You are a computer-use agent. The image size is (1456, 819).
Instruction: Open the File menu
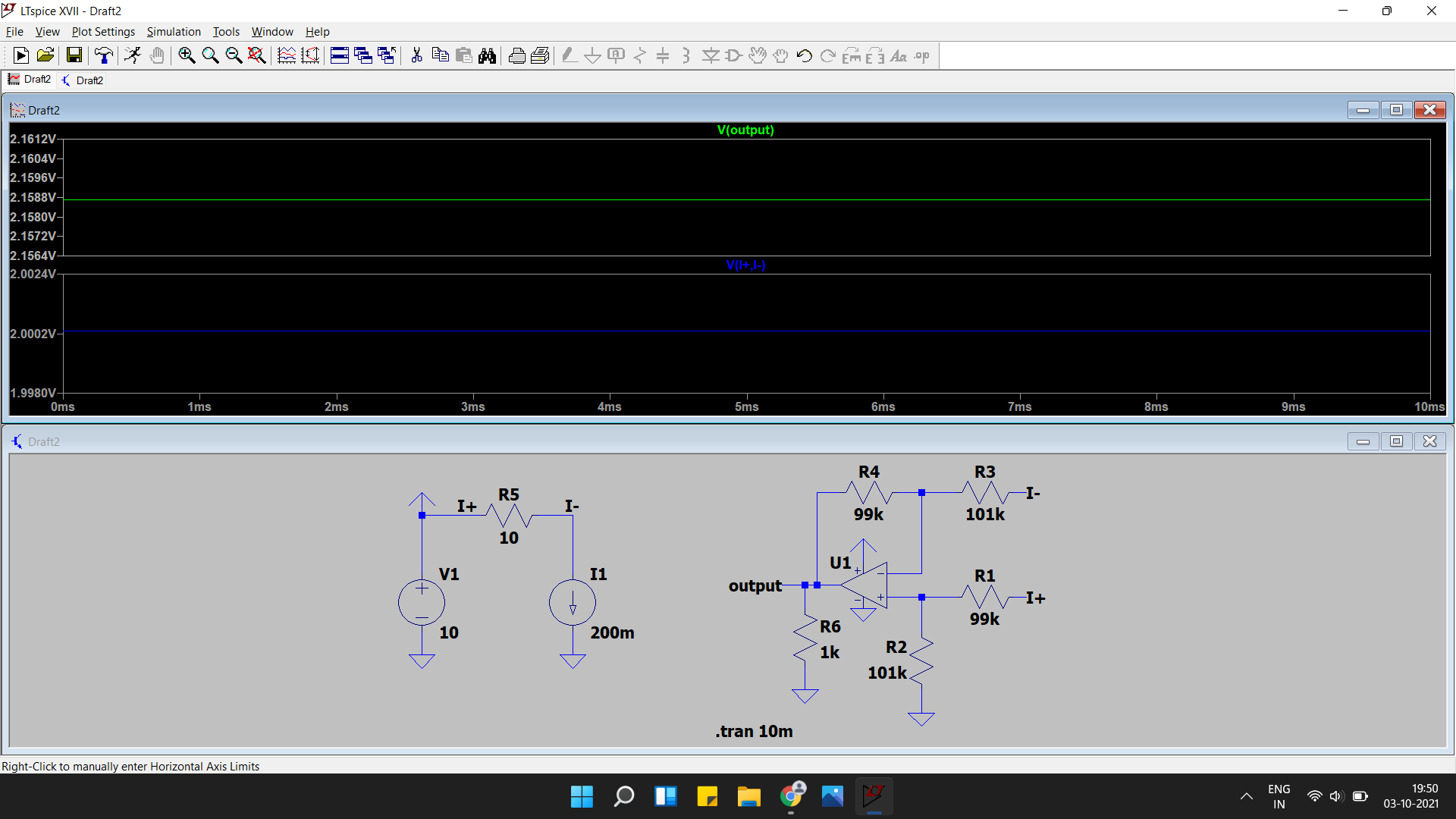(x=14, y=32)
